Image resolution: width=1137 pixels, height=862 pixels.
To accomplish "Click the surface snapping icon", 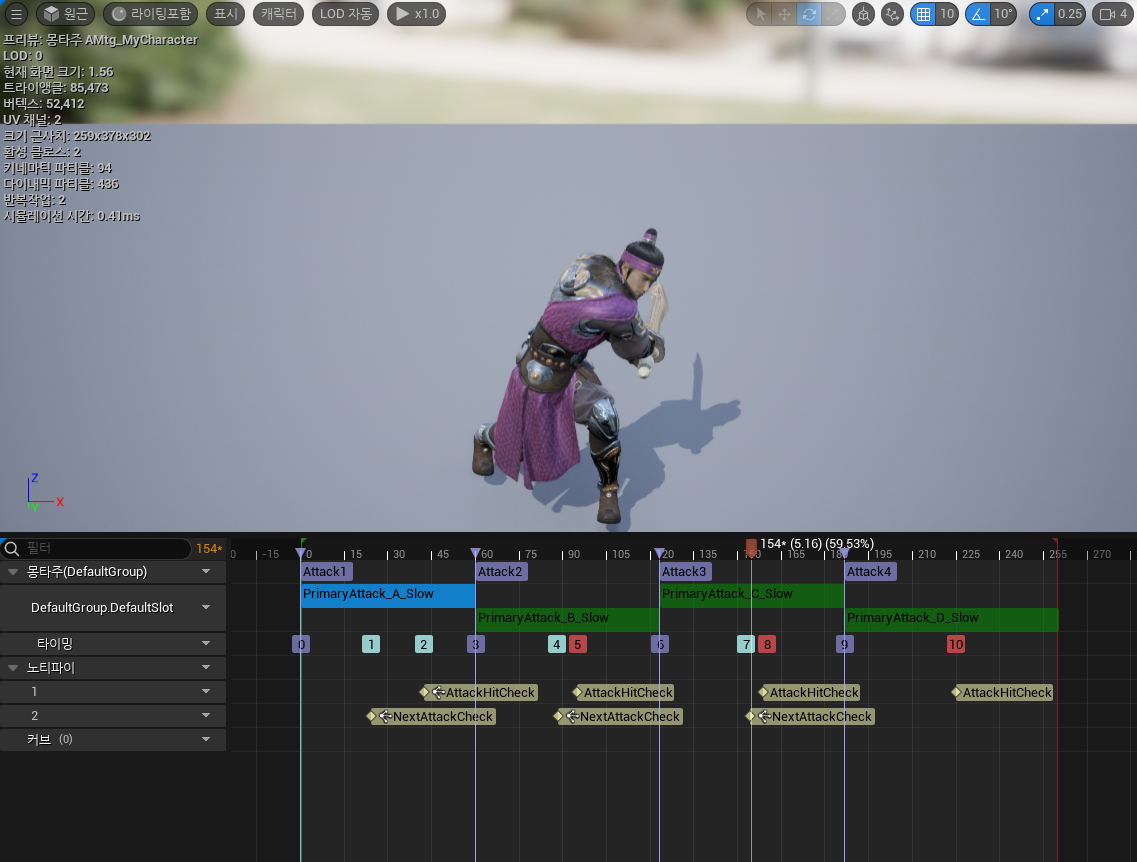I will point(892,14).
